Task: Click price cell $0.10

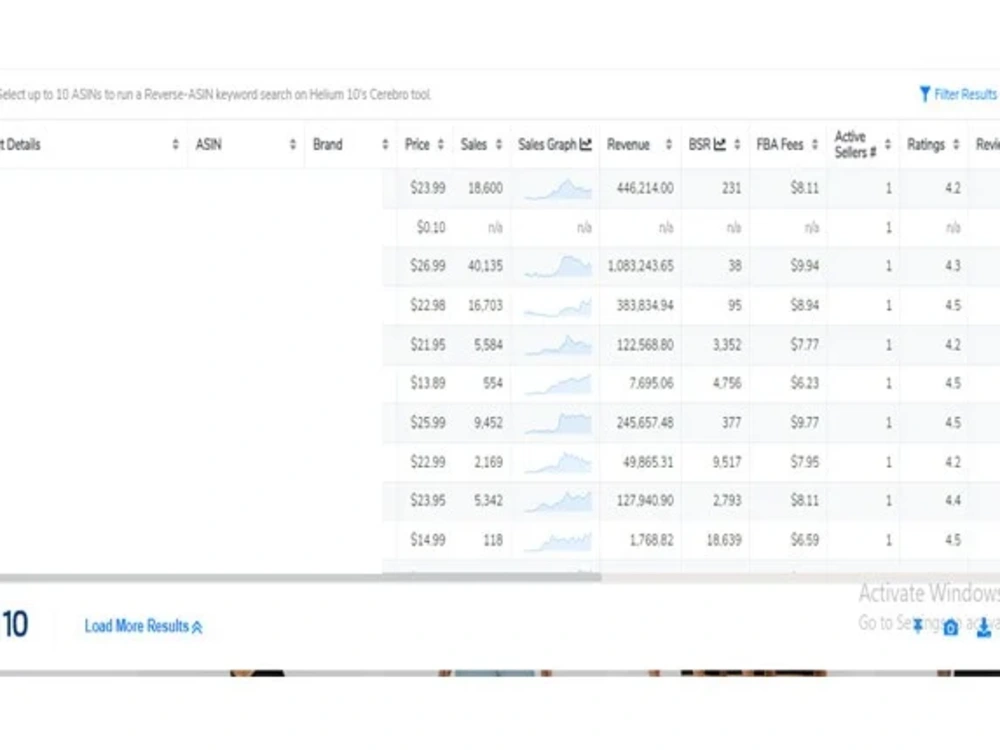Action: pos(431,228)
